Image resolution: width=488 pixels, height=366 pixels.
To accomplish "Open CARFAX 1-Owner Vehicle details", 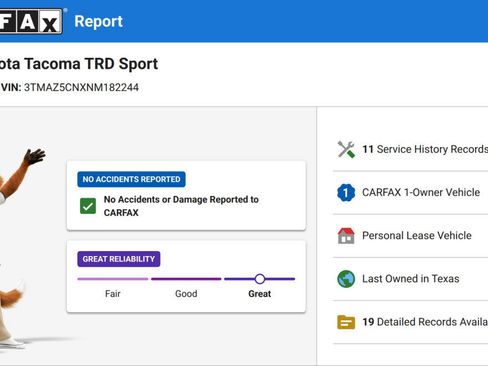I will (x=411, y=193).
